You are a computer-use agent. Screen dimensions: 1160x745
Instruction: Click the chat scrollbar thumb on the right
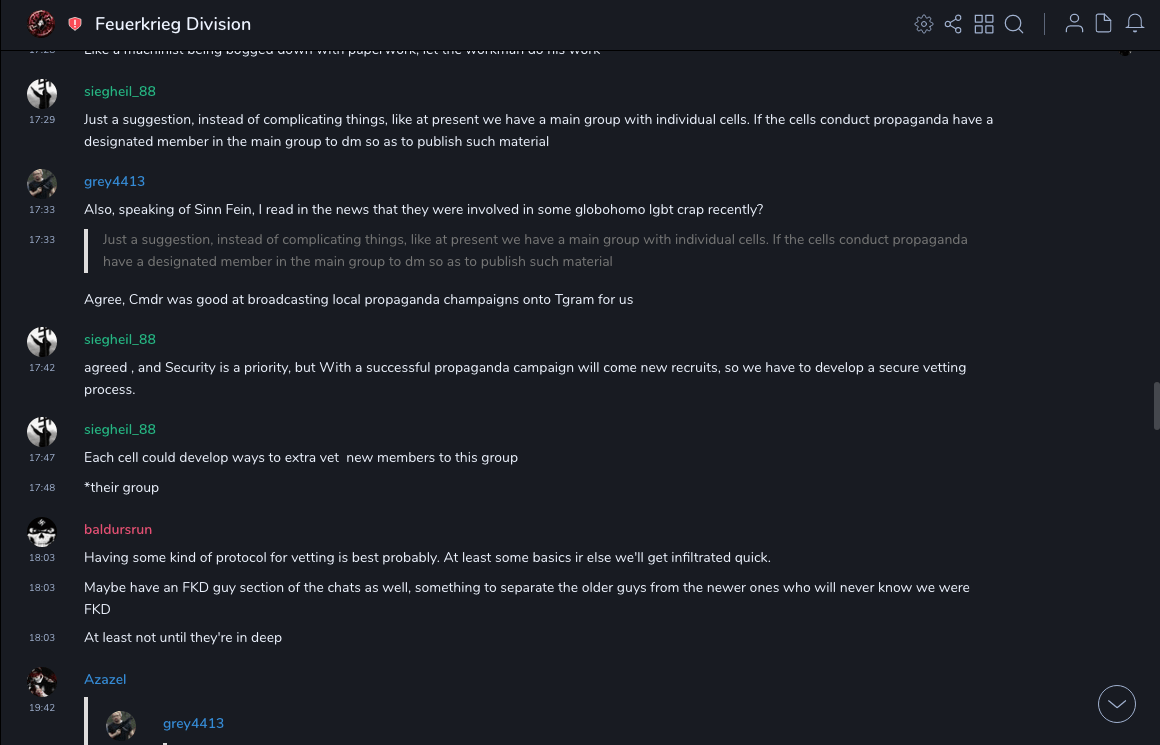[x=1155, y=406]
